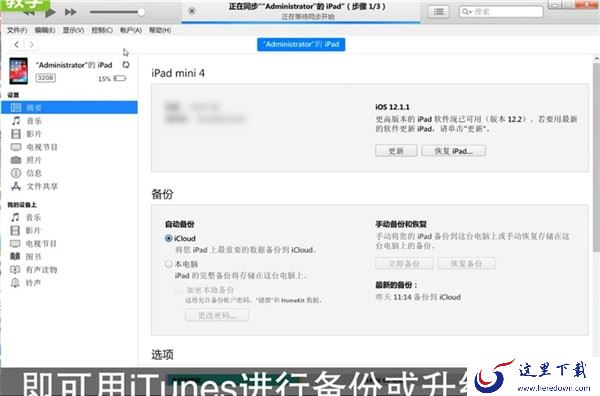The height and width of the screenshot is (396, 600).
Task: Click the 更新 button
Action: [x=396, y=151]
